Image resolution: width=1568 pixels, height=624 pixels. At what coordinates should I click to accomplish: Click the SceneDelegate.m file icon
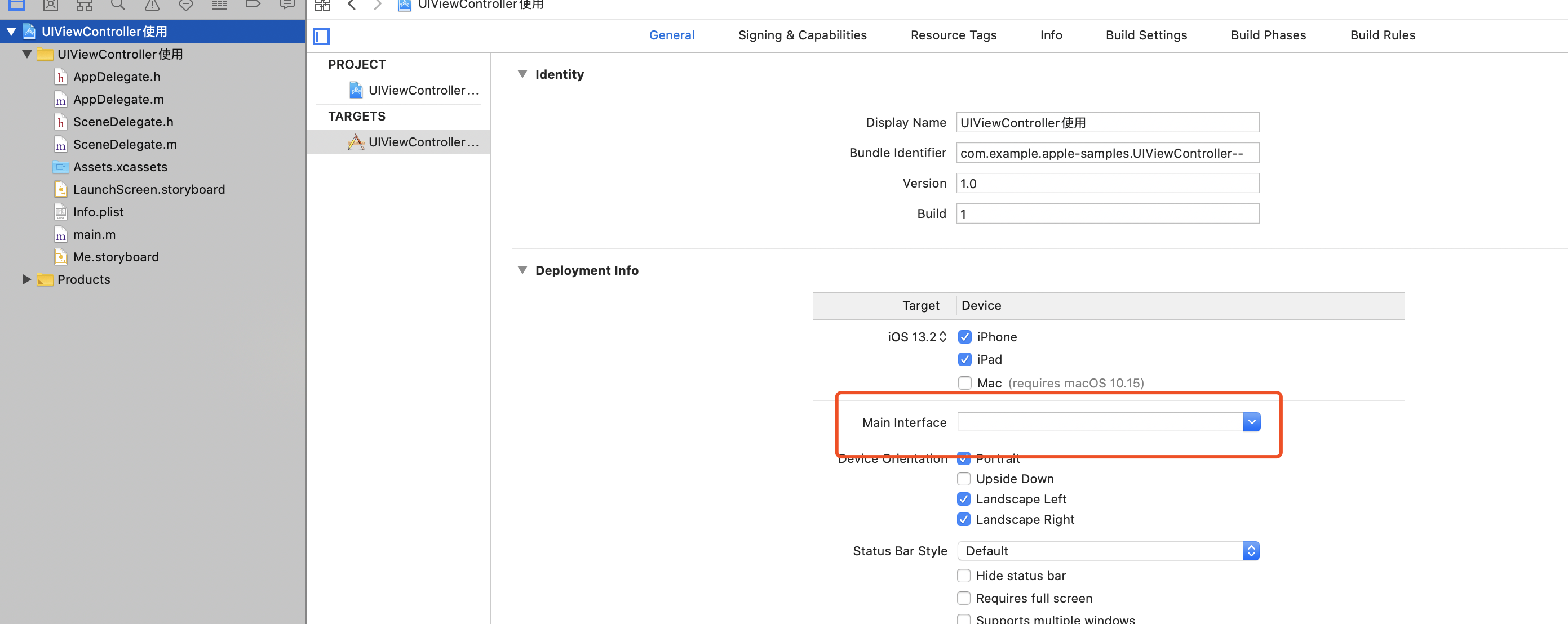[x=60, y=144]
